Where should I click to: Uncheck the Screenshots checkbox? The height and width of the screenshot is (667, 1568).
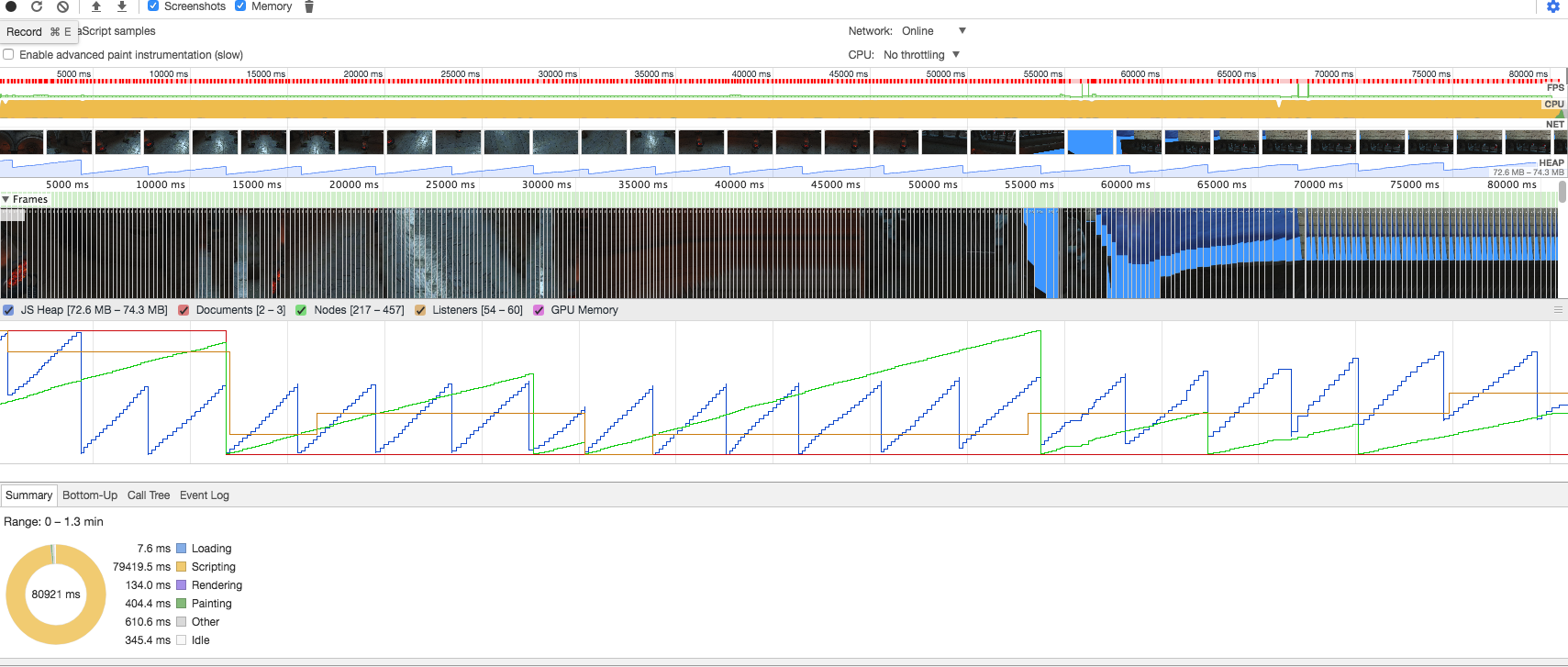pos(153,6)
